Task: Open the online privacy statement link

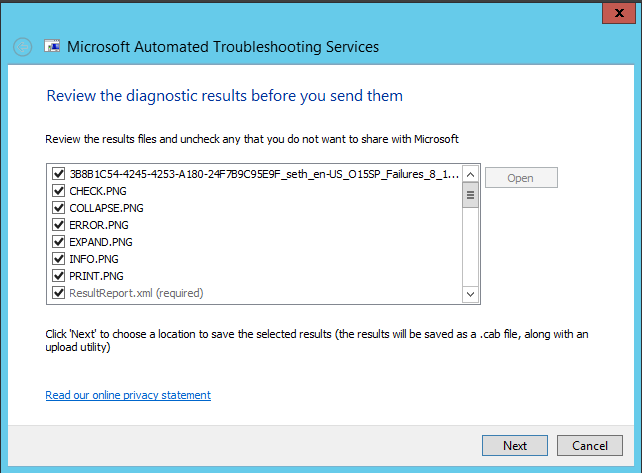Action: (x=128, y=395)
